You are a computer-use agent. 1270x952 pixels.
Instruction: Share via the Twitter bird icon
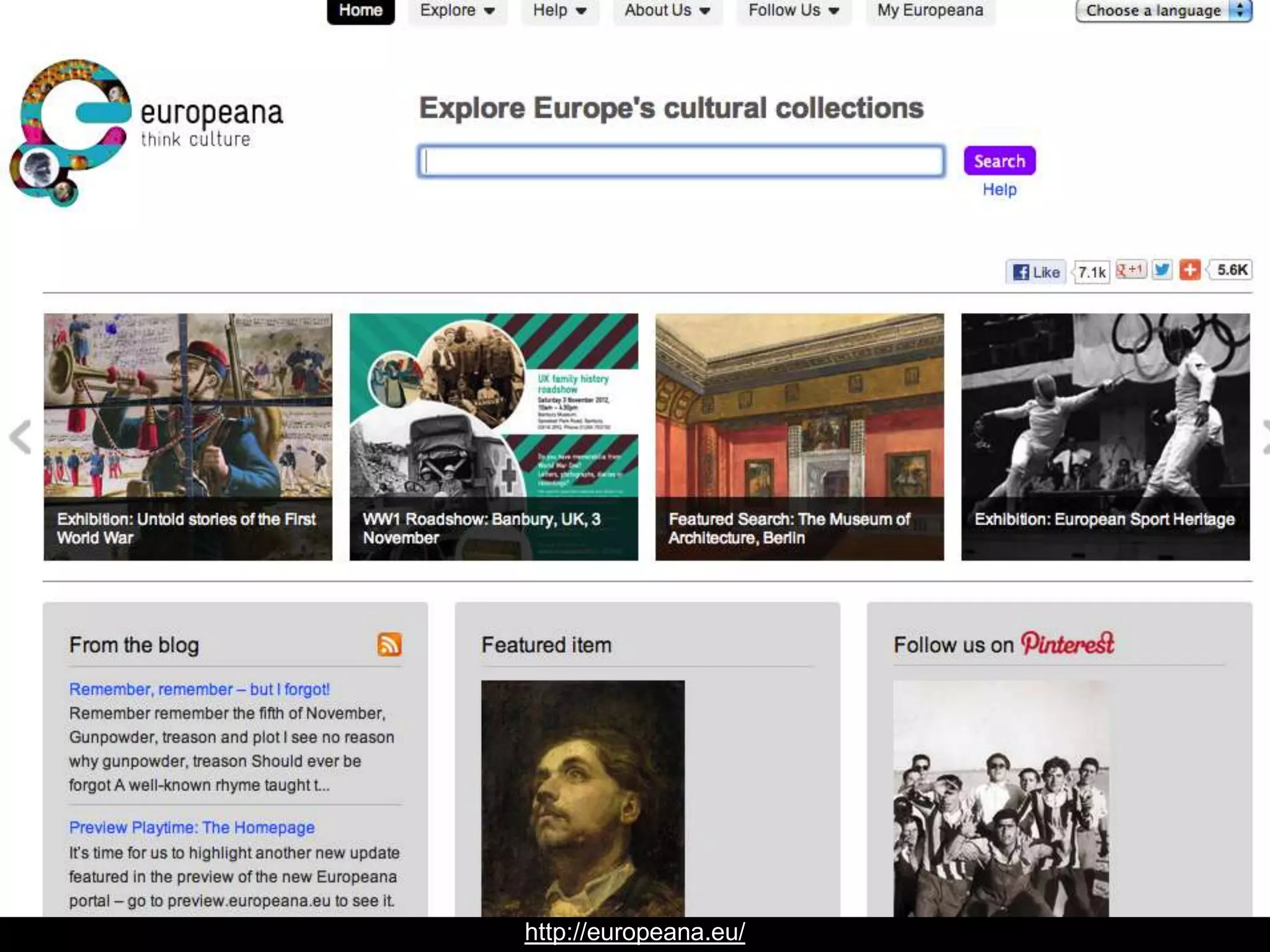pos(1162,270)
